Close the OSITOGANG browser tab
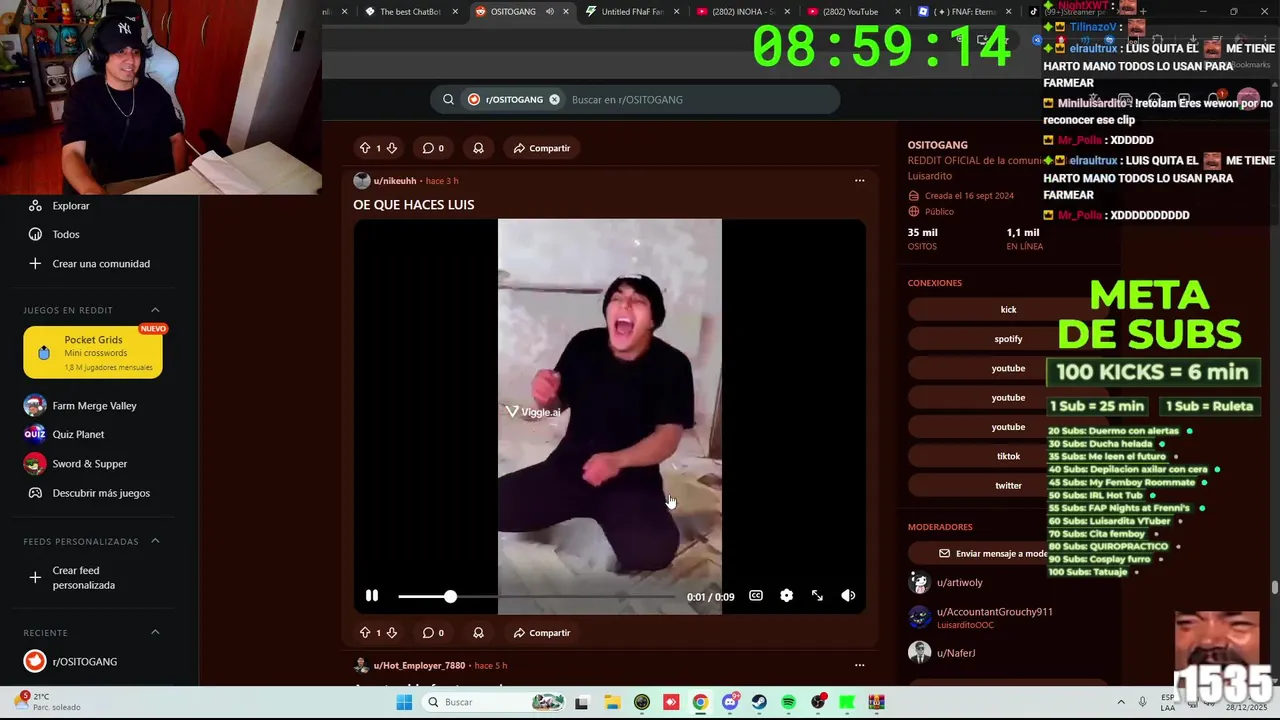This screenshot has height=720, width=1280. (x=566, y=12)
